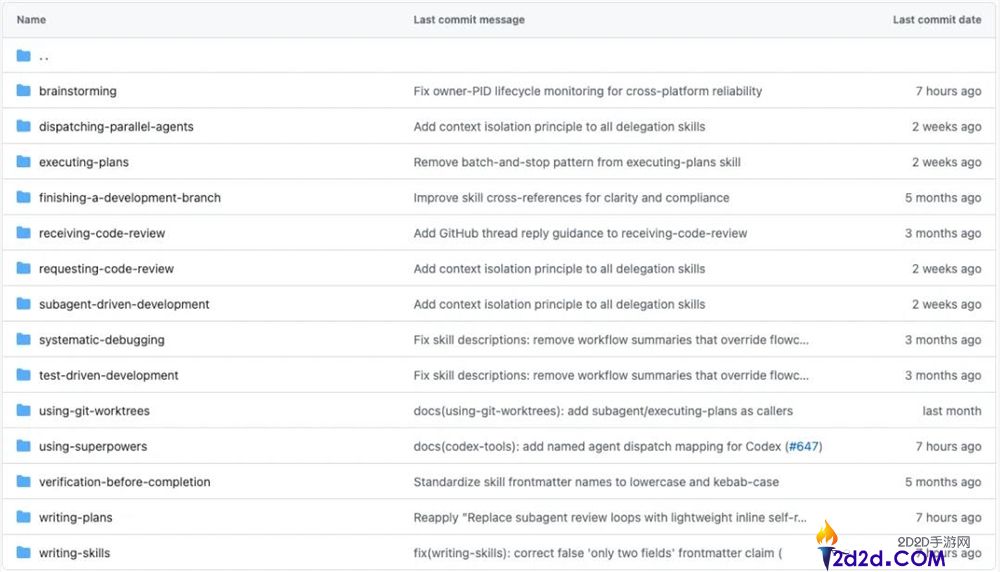The height and width of the screenshot is (572, 1000).
Task: Navigate into the subagent-driven-development folder
Action: [x=124, y=304]
